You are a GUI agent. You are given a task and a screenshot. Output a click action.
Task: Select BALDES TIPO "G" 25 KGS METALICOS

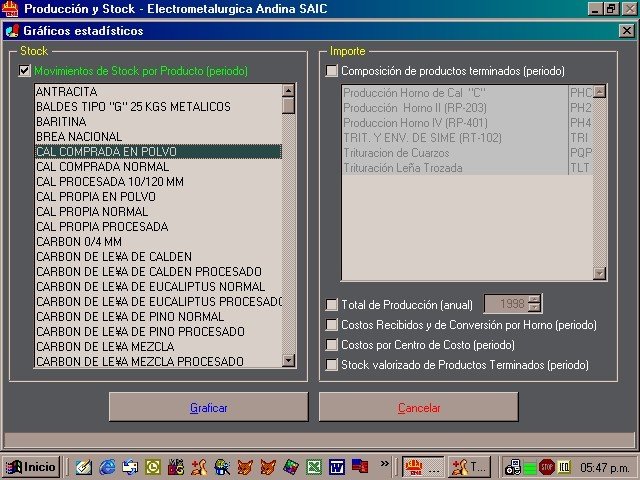(158, 107)
